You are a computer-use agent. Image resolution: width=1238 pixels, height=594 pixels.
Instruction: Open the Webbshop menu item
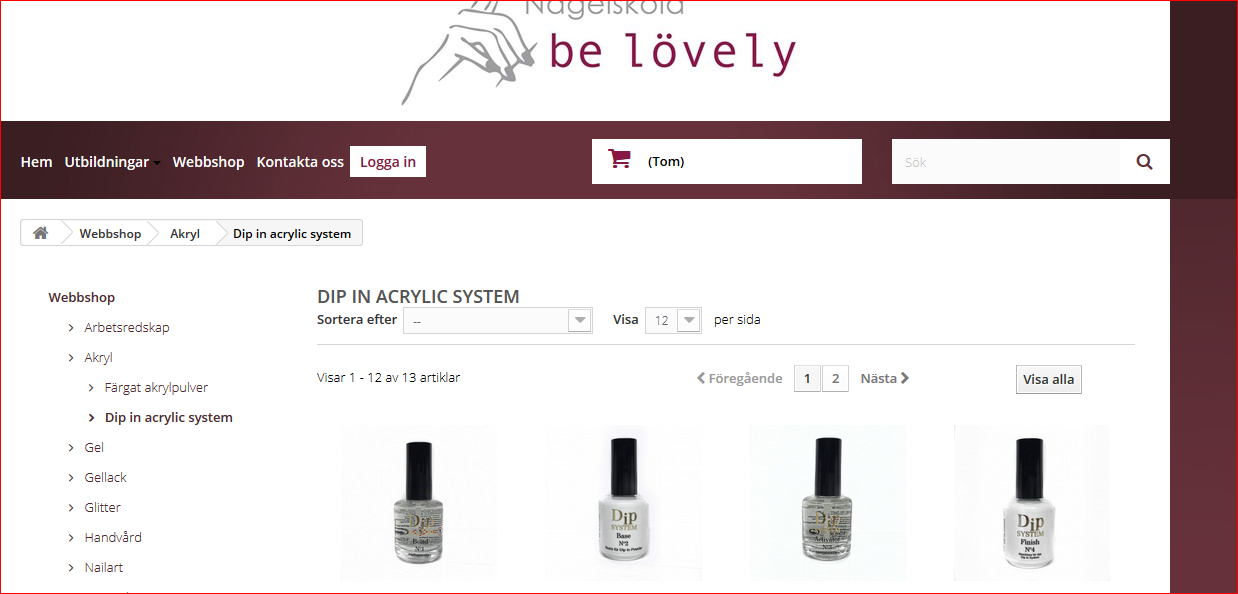click(208, 162)
